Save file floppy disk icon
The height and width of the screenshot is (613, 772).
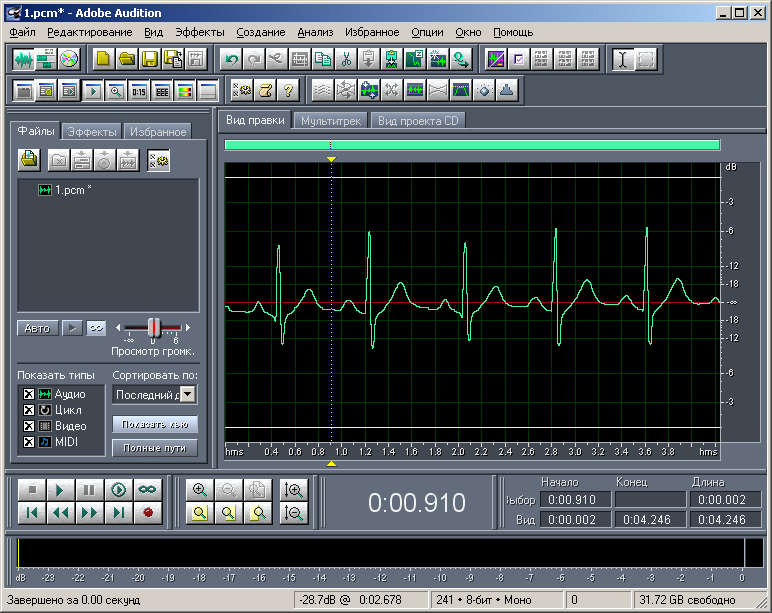(x=150, y=59)
